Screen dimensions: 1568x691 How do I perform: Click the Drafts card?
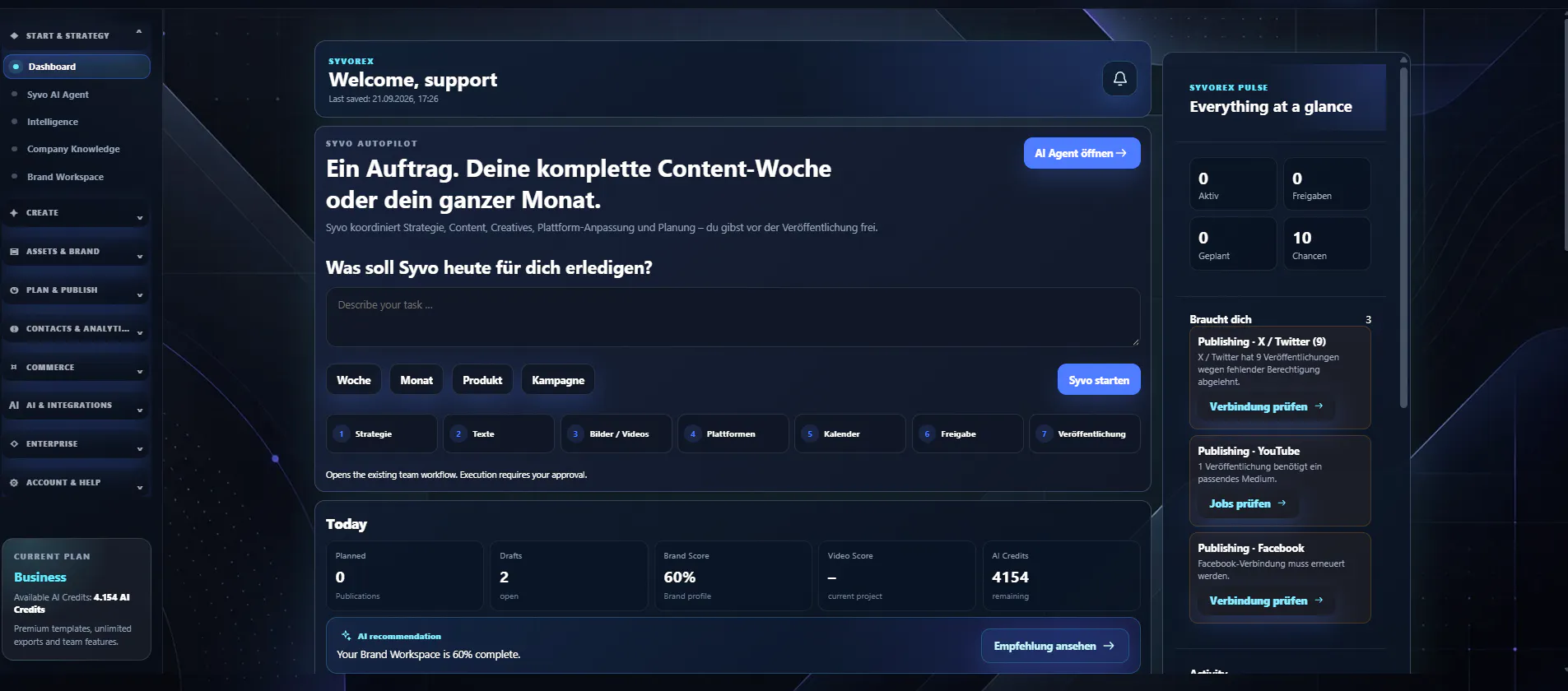click(x=569, y=576)
